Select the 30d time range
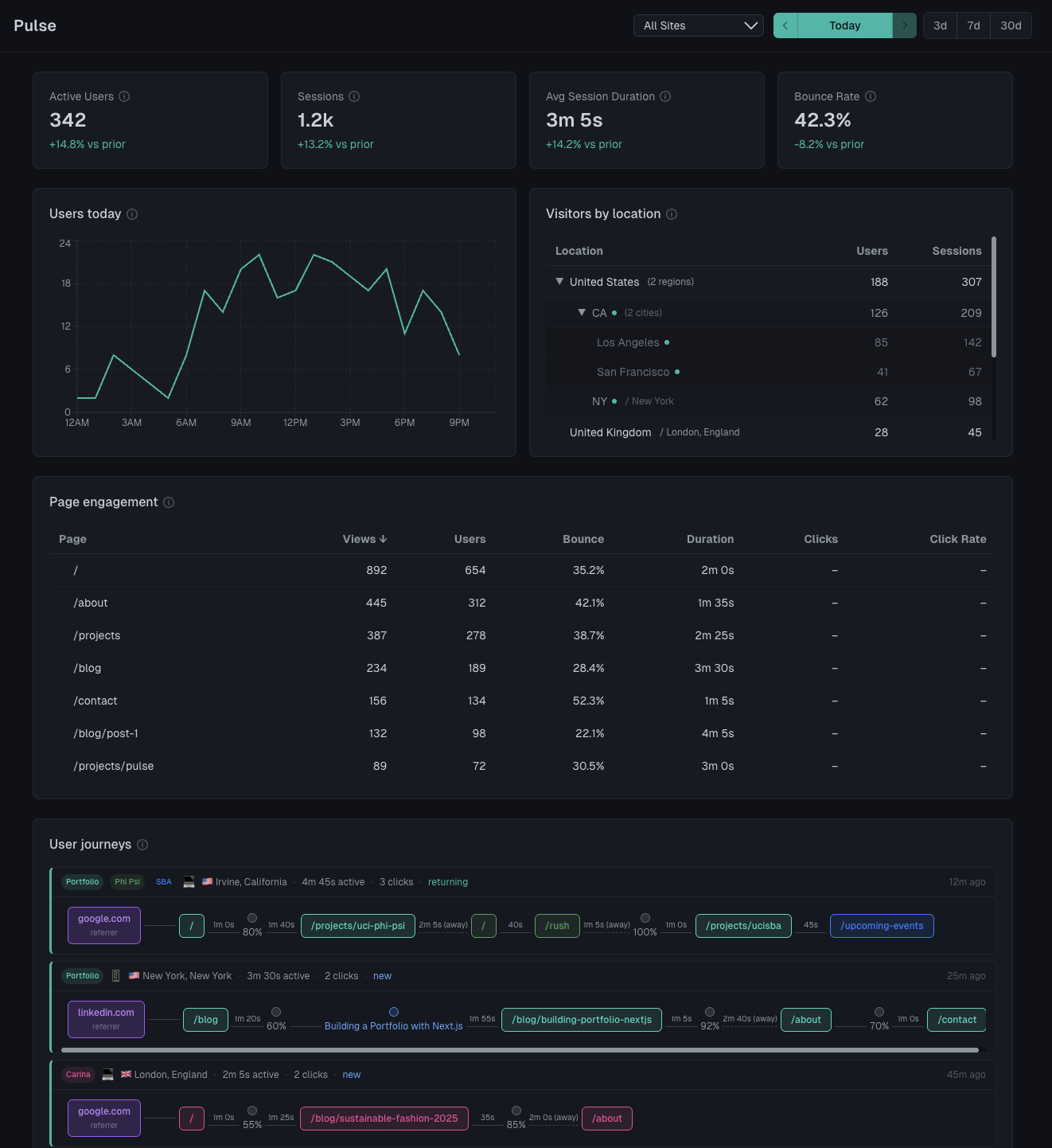Viewport: 1052px width, 1148px height. pyautogui.click(x=1011, y=25)
